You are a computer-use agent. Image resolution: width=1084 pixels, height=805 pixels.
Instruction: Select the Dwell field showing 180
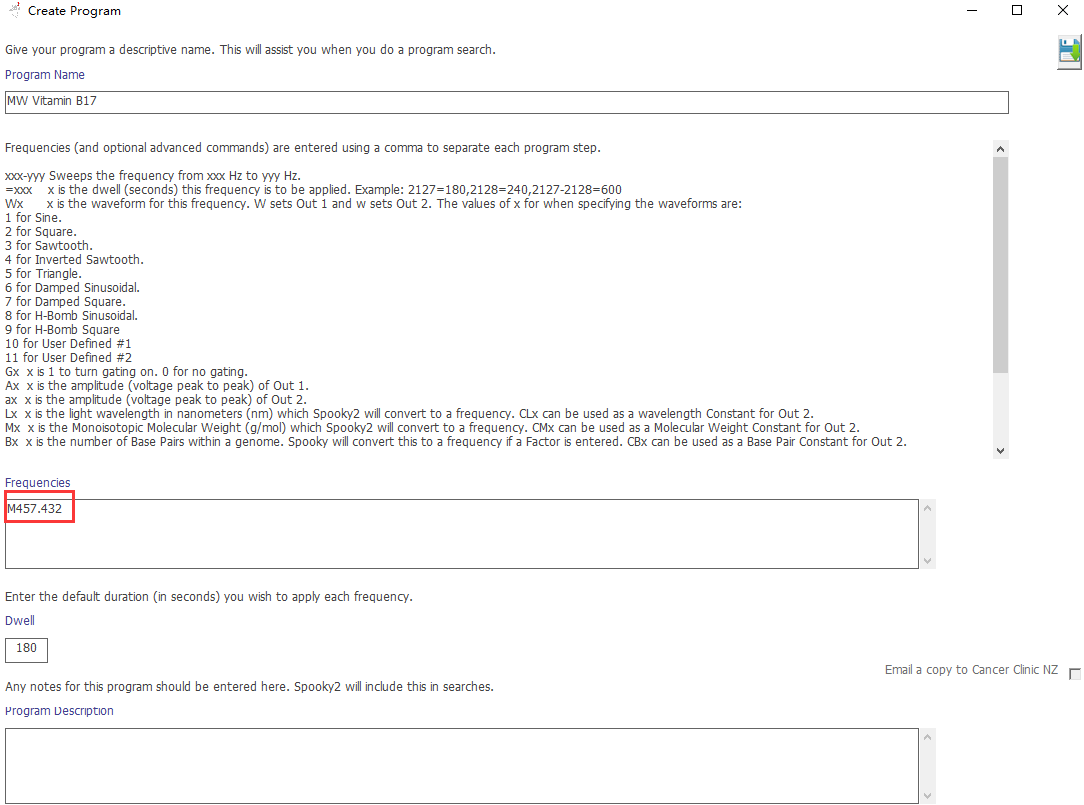click(x=26, y=649)
